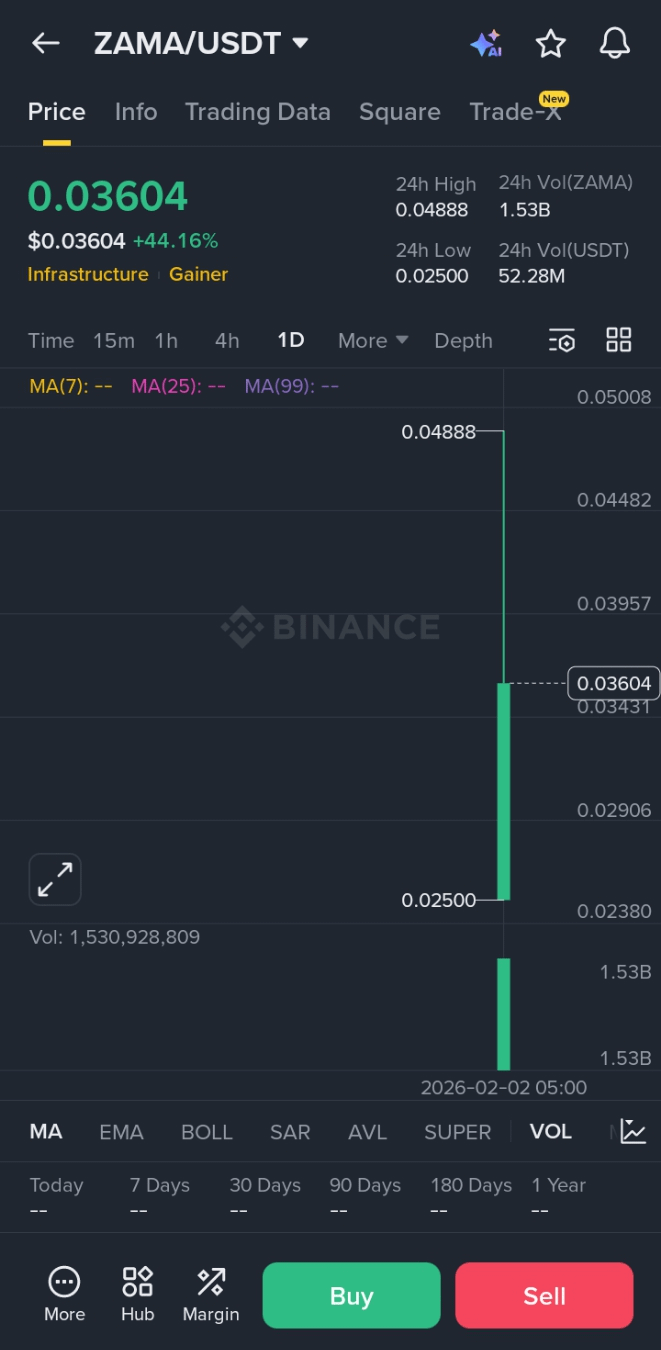Open the More options menu at bottom
This screenshot has width=661, height=1350.
(x=64, y=1294)
